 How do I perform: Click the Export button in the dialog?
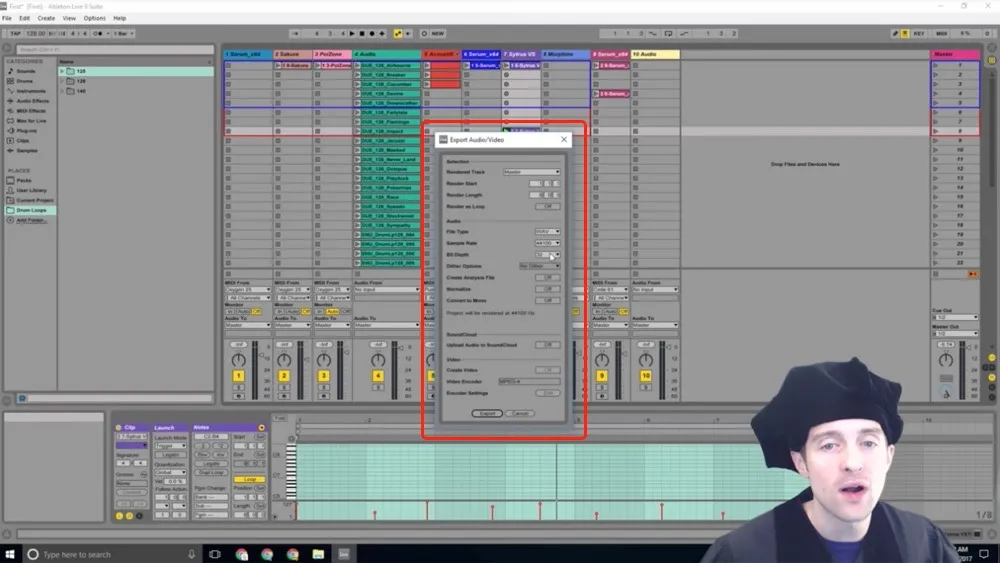(x=487, y=413)
